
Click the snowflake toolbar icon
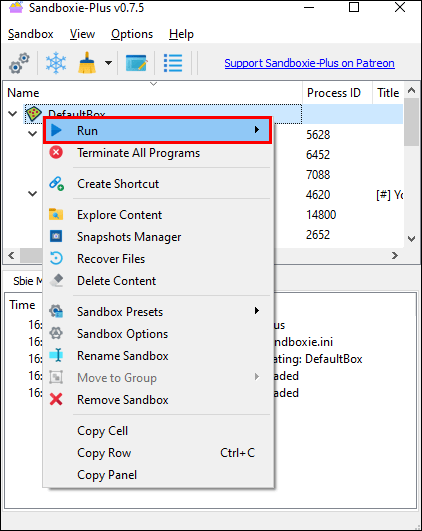pos(56,63)
